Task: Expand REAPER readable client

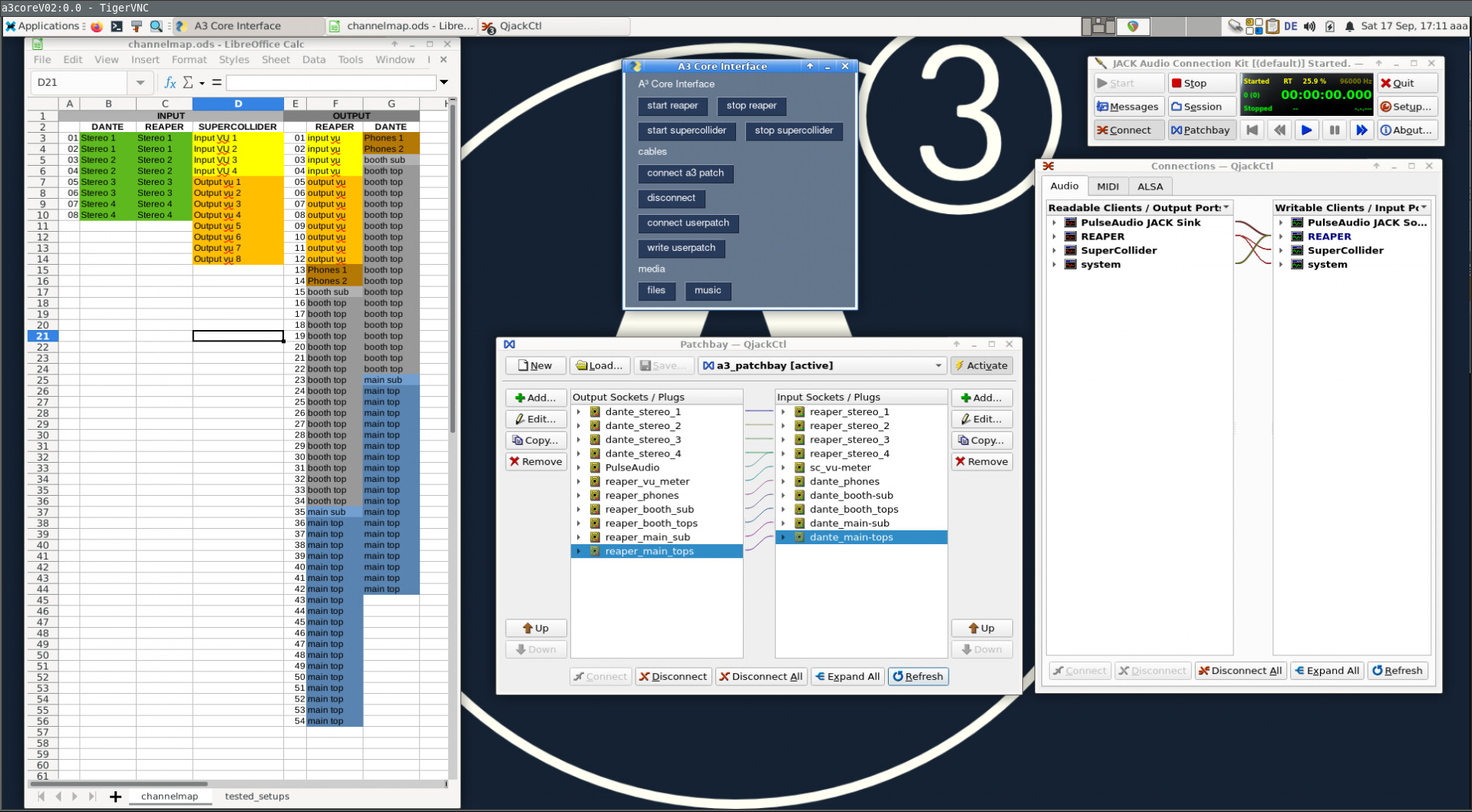Action: click(1054, 236)
